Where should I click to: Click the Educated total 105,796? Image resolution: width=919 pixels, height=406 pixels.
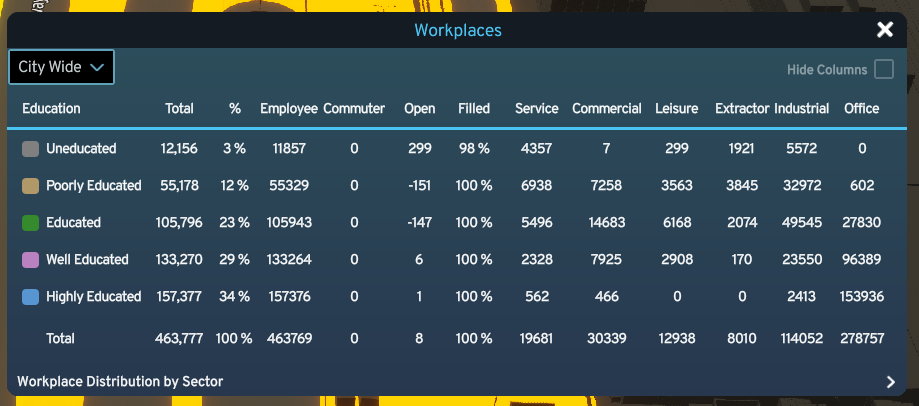[x=179, y=223]
